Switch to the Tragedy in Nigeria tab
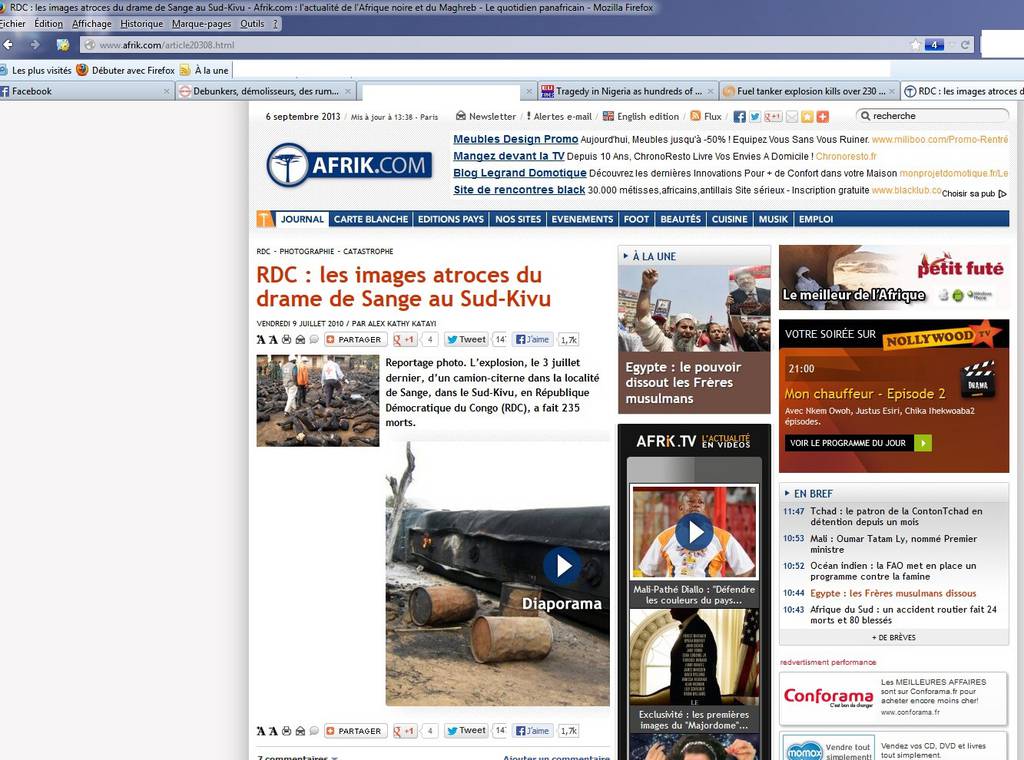The image size is (1024, 760). point(628,91)
